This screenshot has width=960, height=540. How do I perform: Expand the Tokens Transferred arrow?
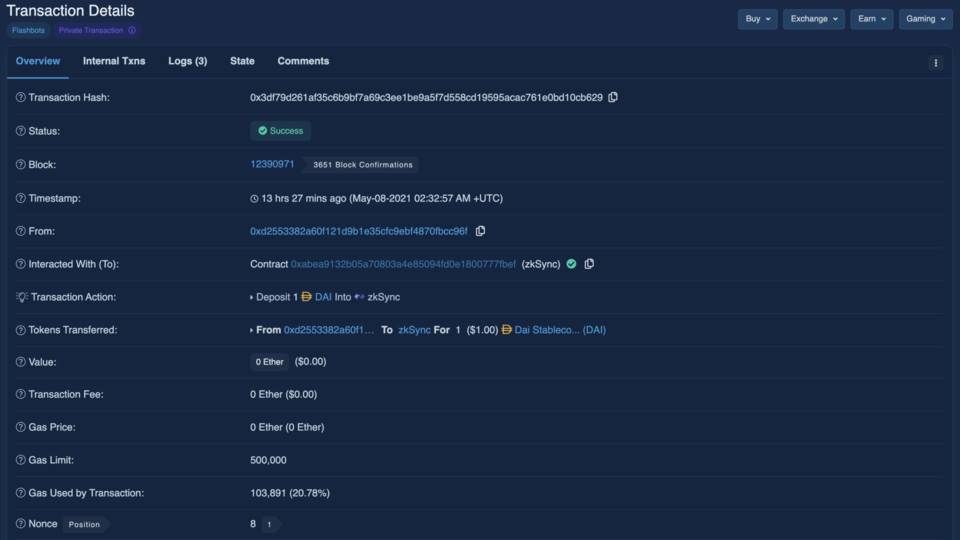(x=252, y=330)
